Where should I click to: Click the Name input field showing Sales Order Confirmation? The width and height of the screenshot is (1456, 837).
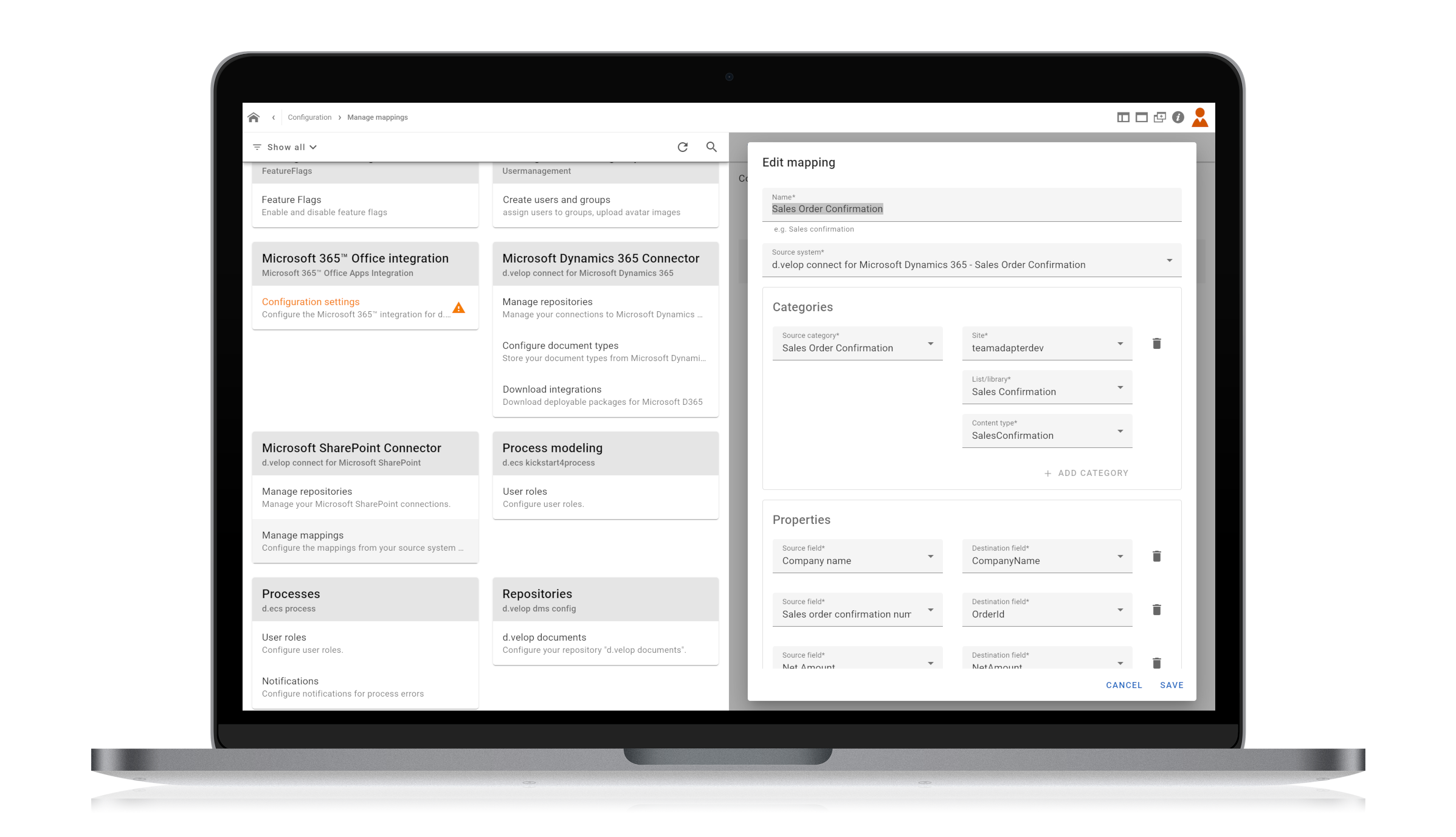click(x=973, y=208)
